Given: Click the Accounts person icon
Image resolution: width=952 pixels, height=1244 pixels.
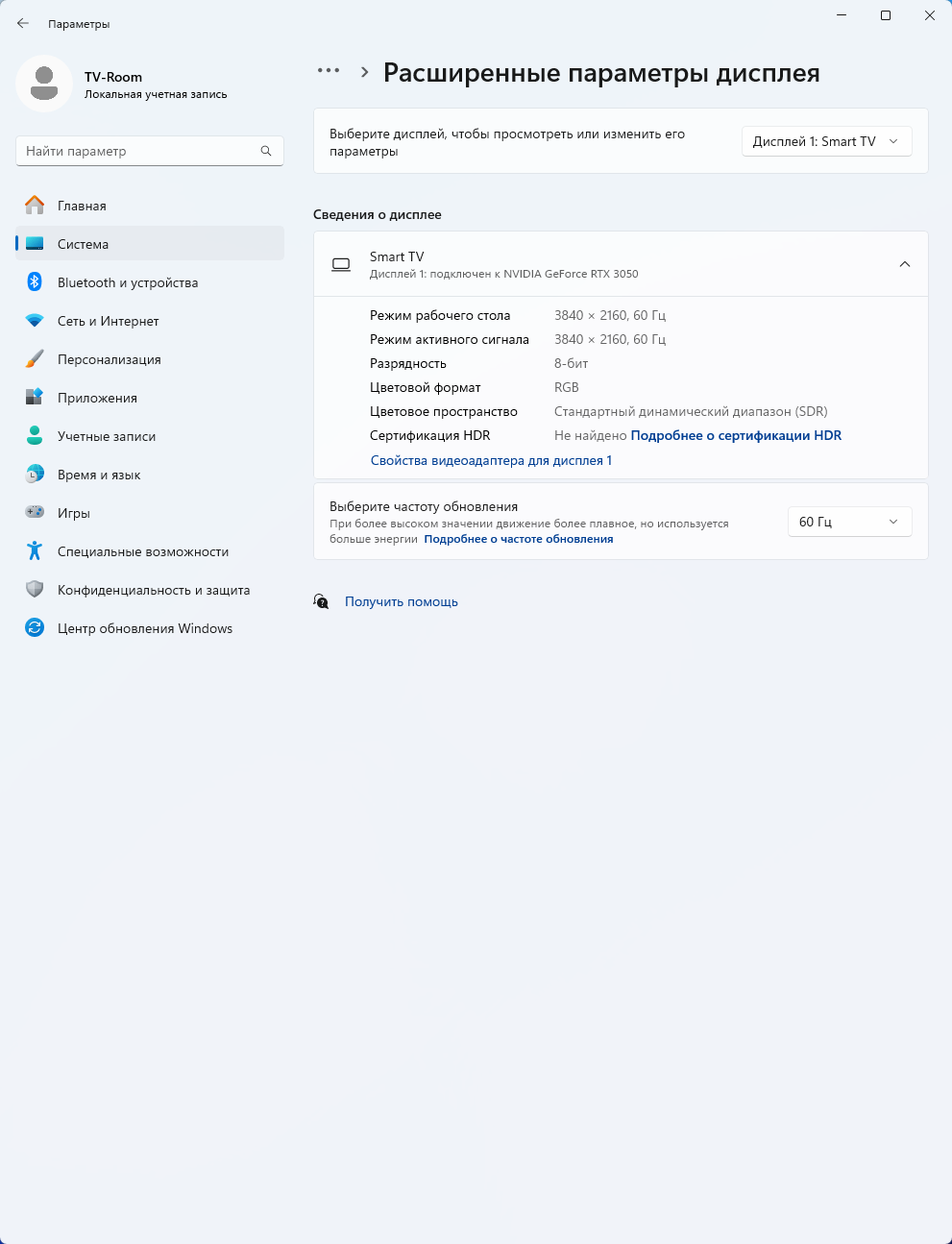Looking at the screenshot, I should 35,435.
